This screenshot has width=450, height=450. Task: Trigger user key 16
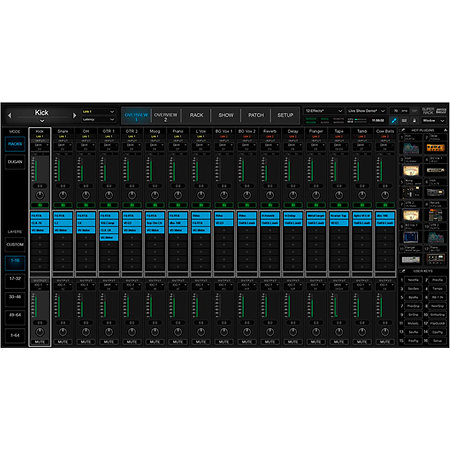[437, 341]
